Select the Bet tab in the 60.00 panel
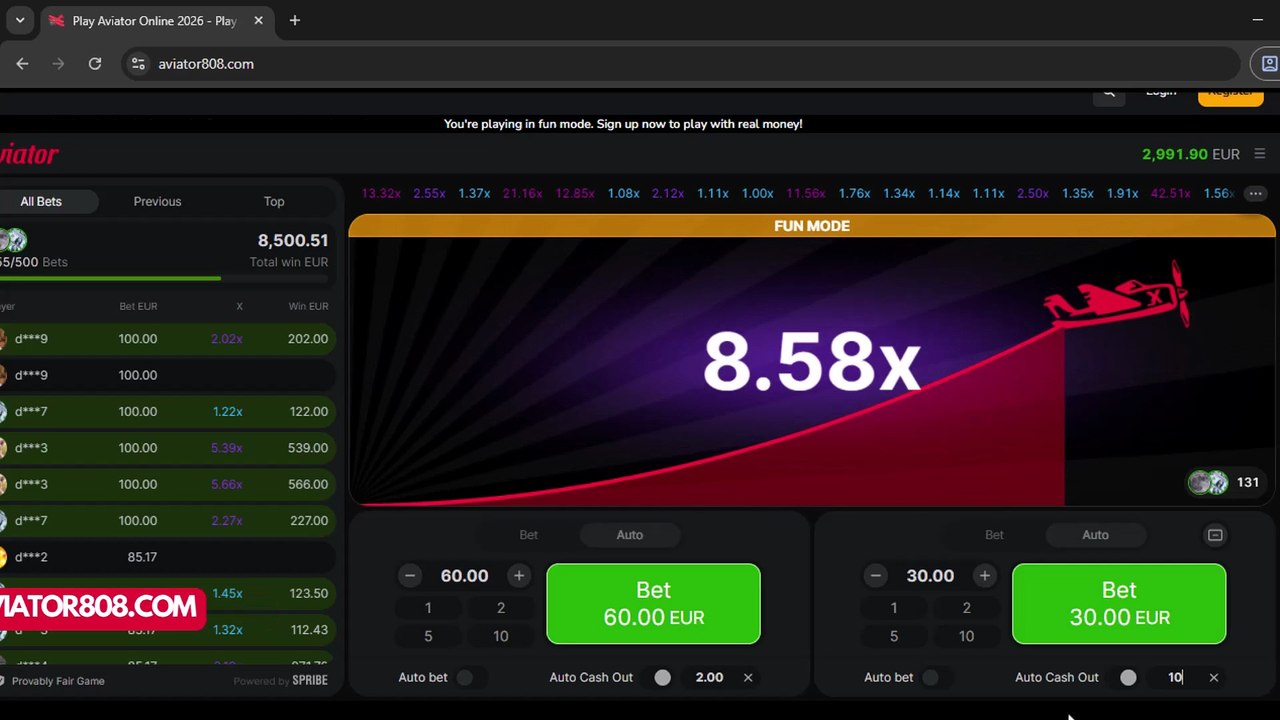 click(529, 535)
